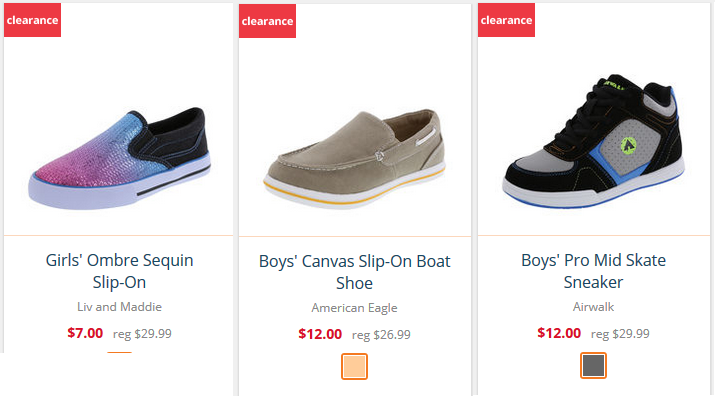Click the $7.00 sale price

[85, 333]
